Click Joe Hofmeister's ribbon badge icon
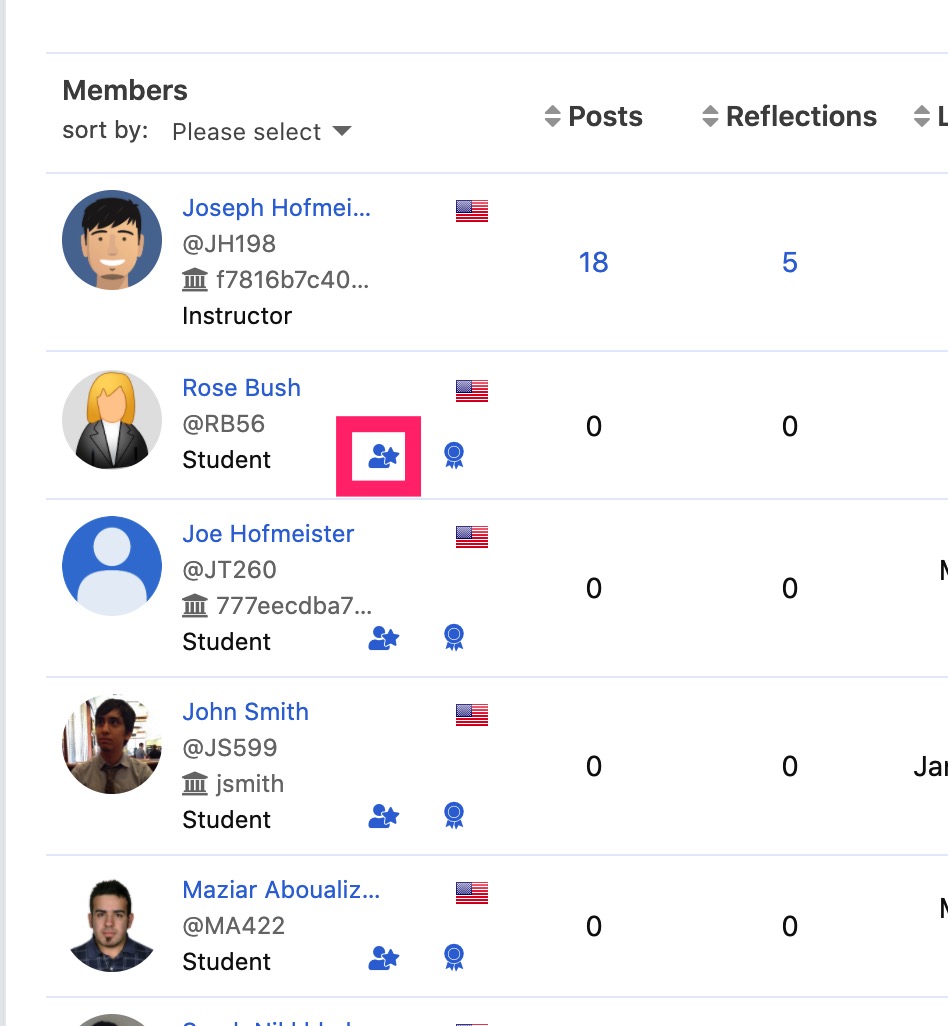The width and height of the screenshot is (948, 1026). (x=454, y=637)
